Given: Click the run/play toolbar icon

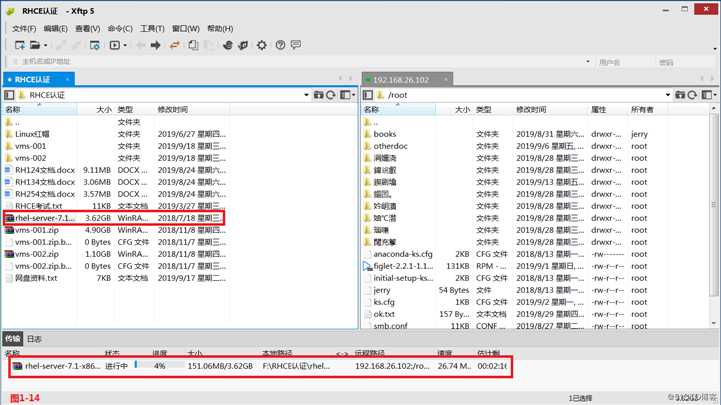Looking at the screenshot, I should tap(114, 45).
